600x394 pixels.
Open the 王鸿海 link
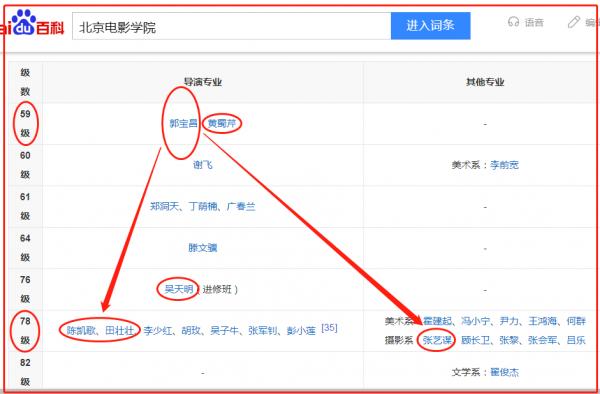coord(543,321)
